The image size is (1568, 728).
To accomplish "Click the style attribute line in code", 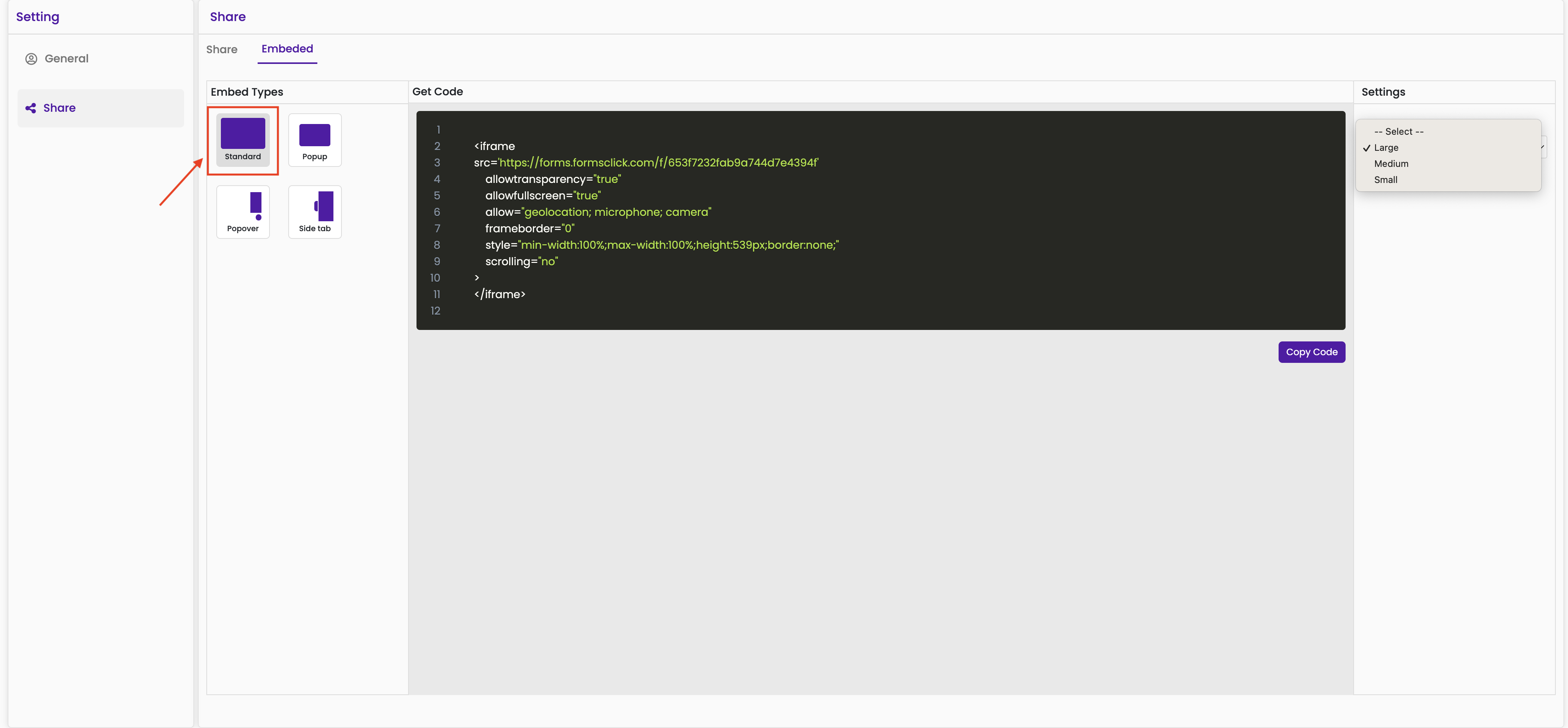I will 661,245.
